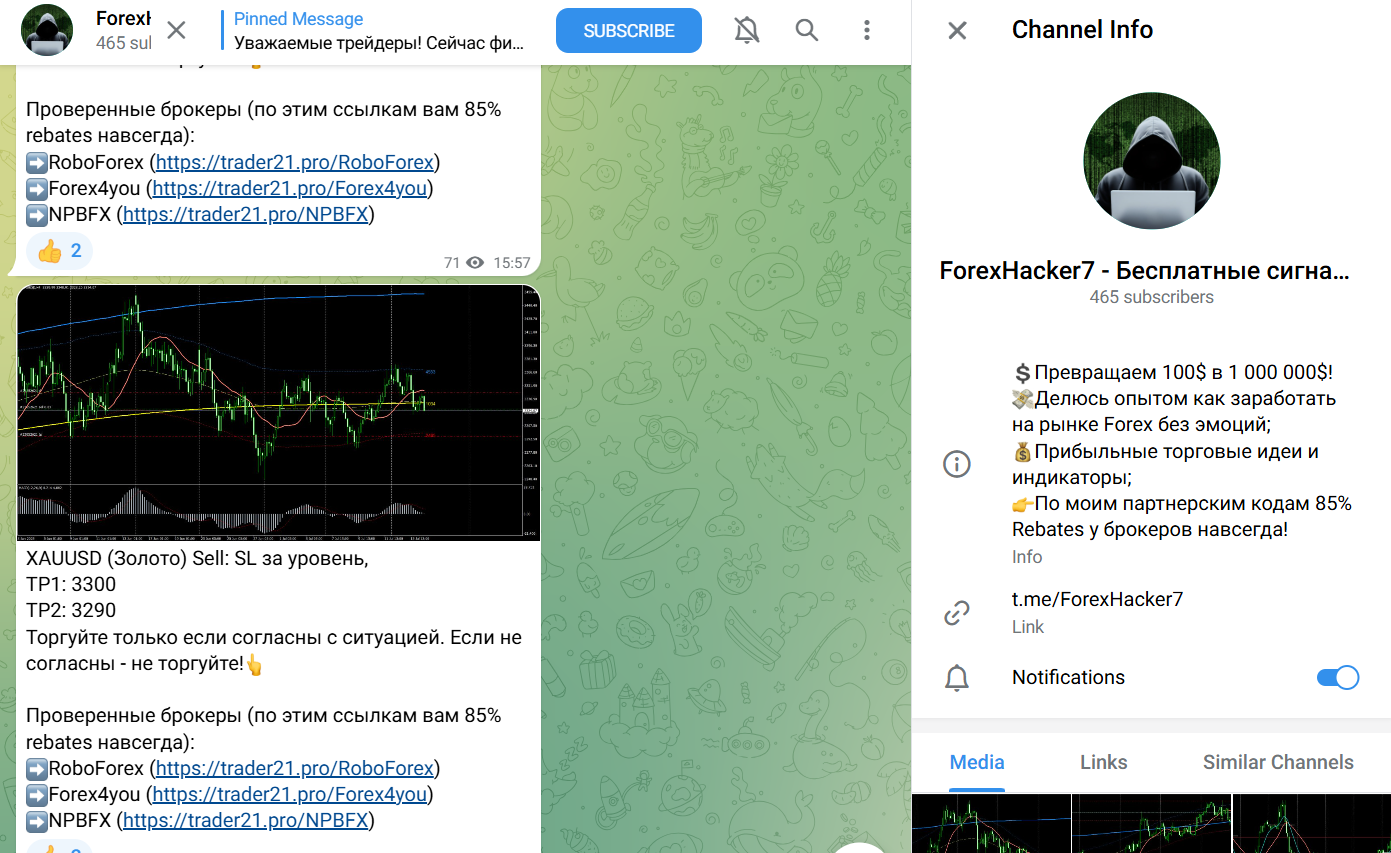Select the Media tab

point(976,762)
